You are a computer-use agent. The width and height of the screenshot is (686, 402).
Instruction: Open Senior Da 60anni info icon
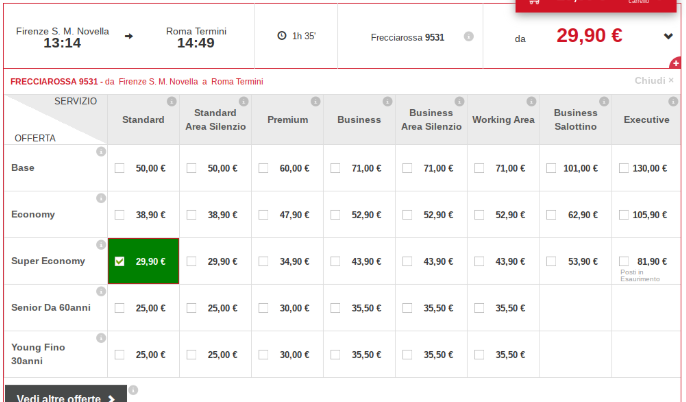[x=101, y=291]
